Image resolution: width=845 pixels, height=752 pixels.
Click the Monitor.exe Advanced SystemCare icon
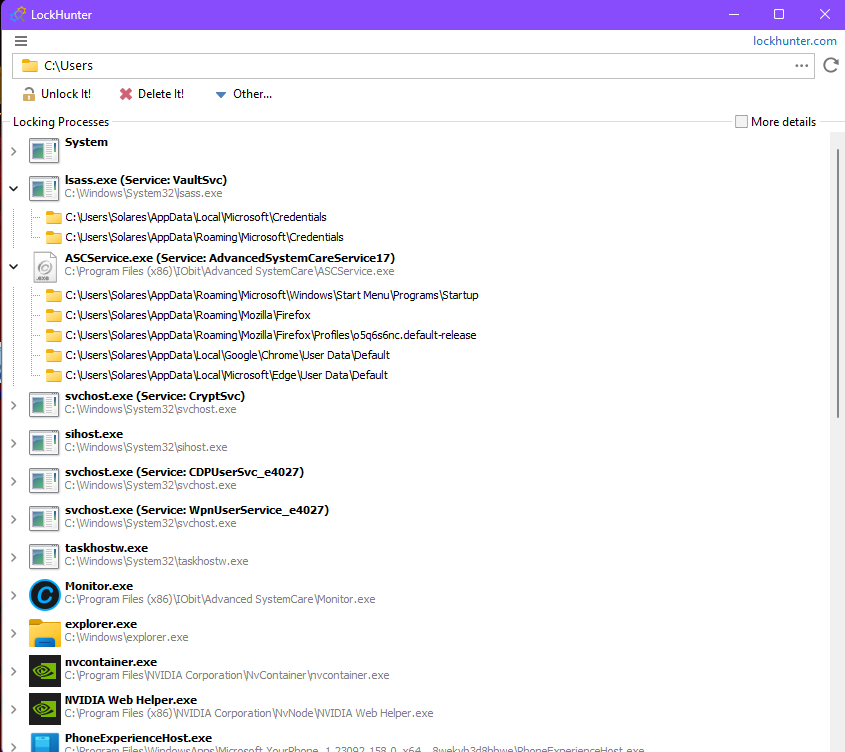point(45,595)
